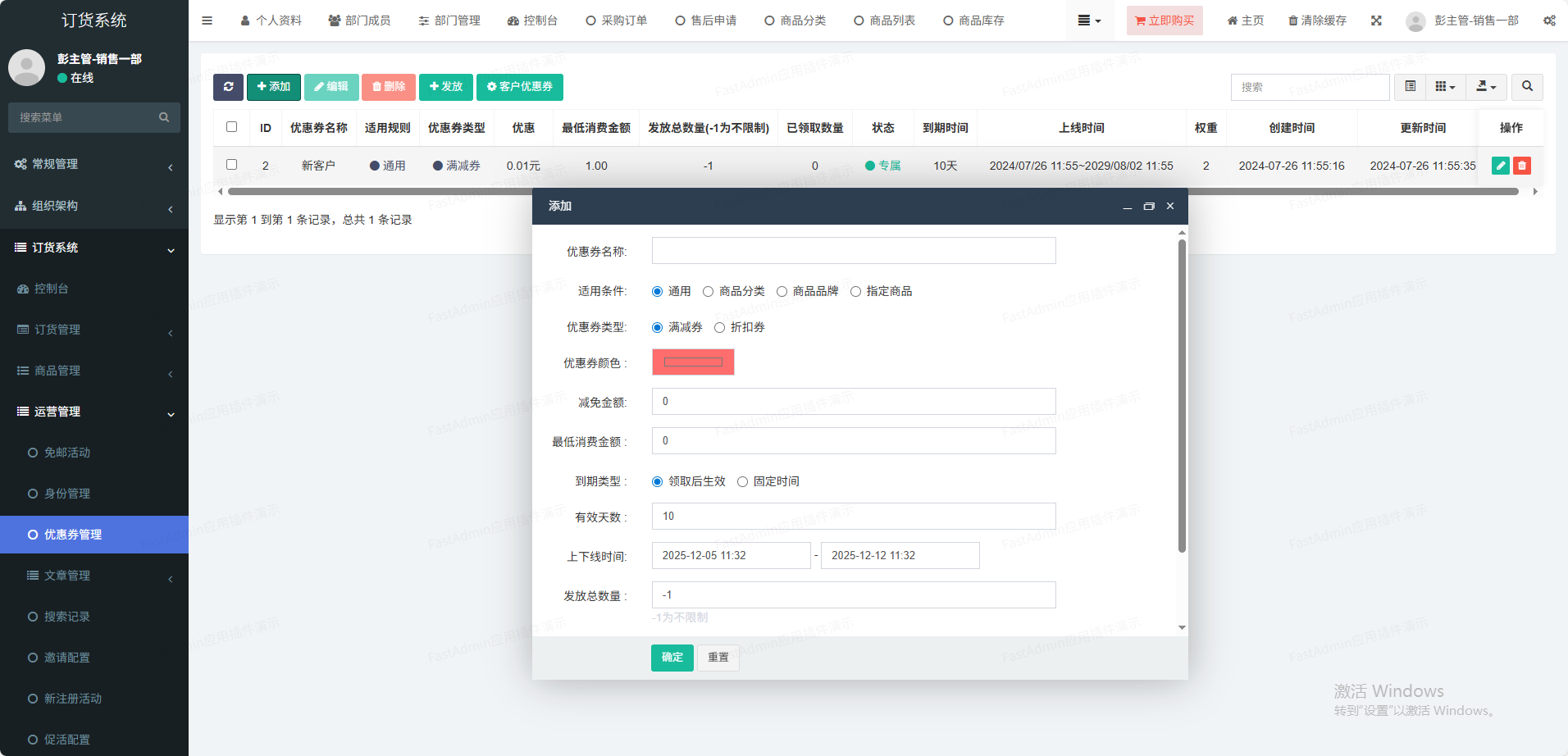Viewport: 1568px width, 756px height.
Task: Click the 优惠券名称 text input field
Action: tap(853, 251)
